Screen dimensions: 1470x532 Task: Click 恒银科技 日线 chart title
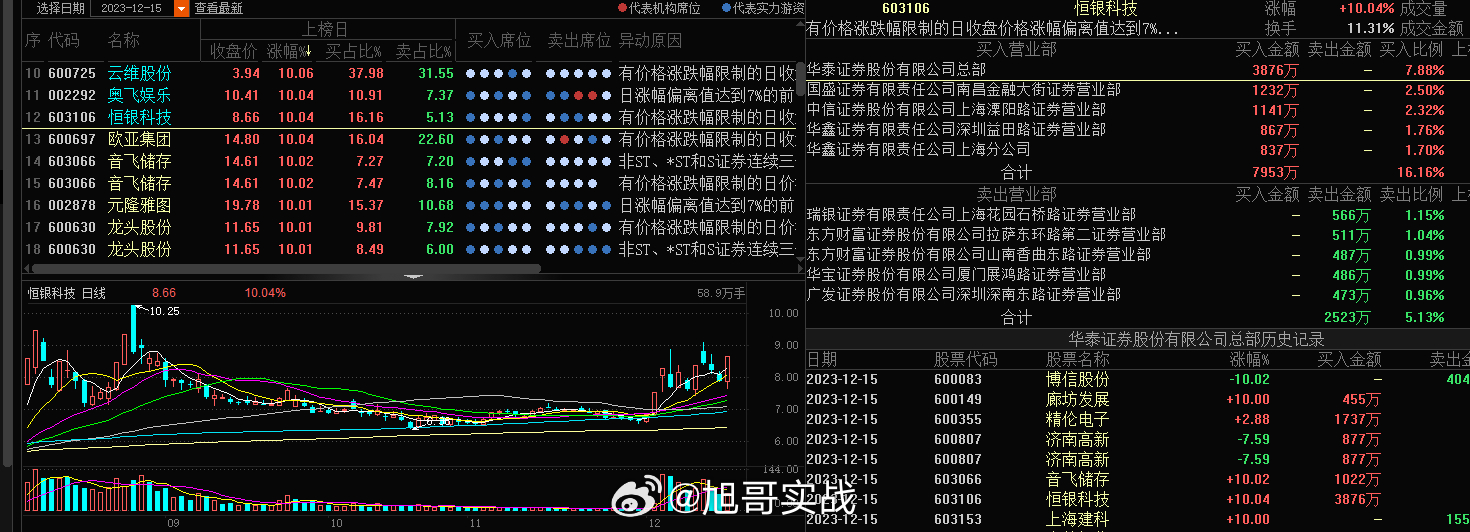pyautogui.click(x=66, y=293)
